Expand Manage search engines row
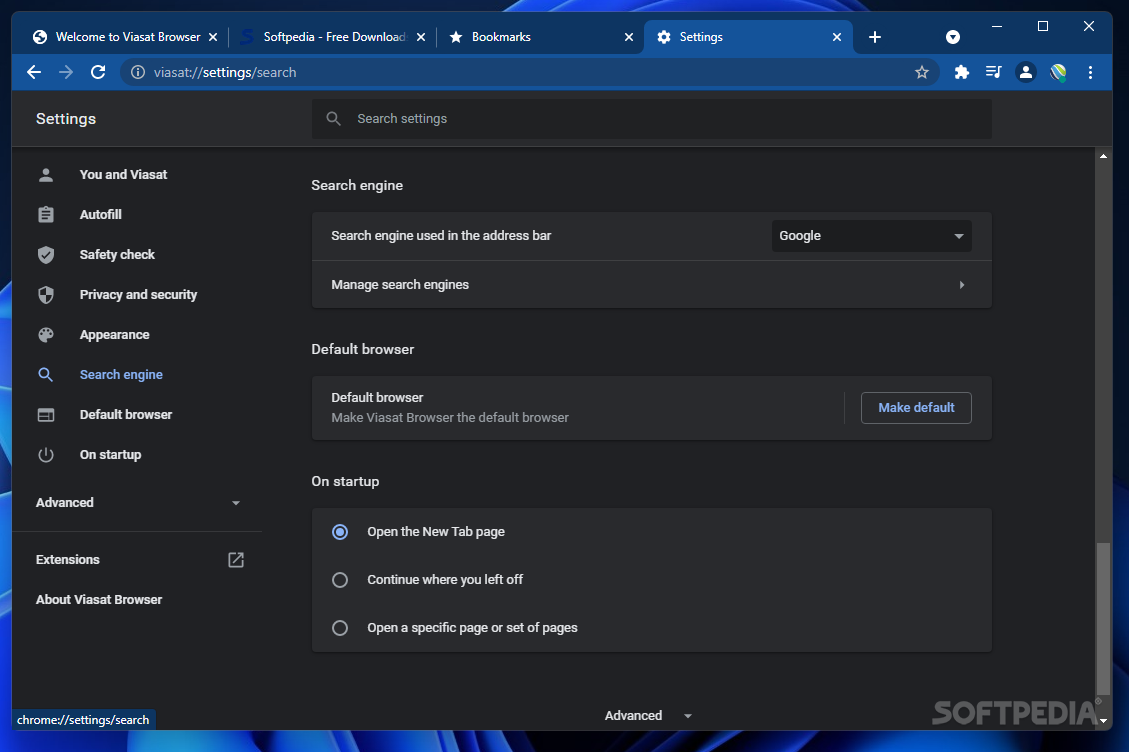The height and width of the screenshot is (752, 1129). tap(652, 285)
